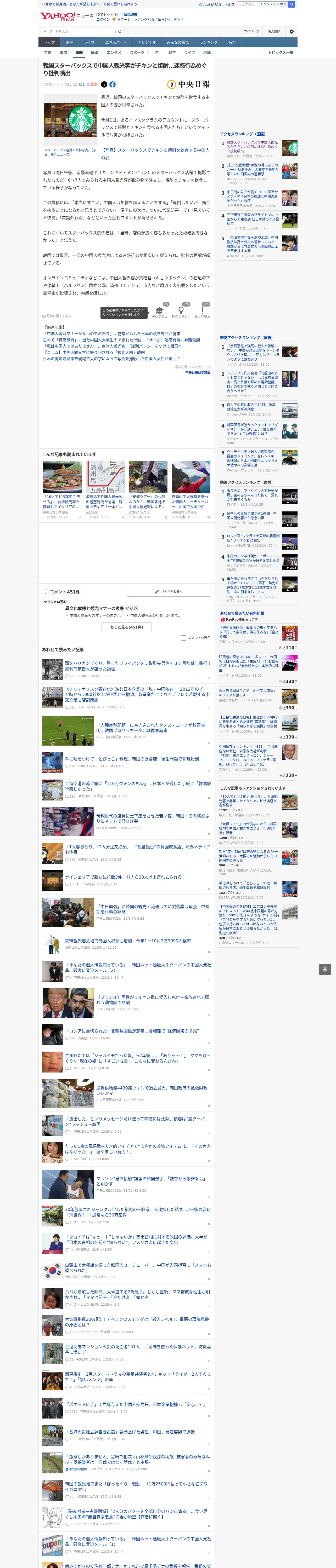Open article 韓国の観光地でまた「ぼったくり」騒動
The width and height of the screenshot is (336, 1568).
point(136,1486)
